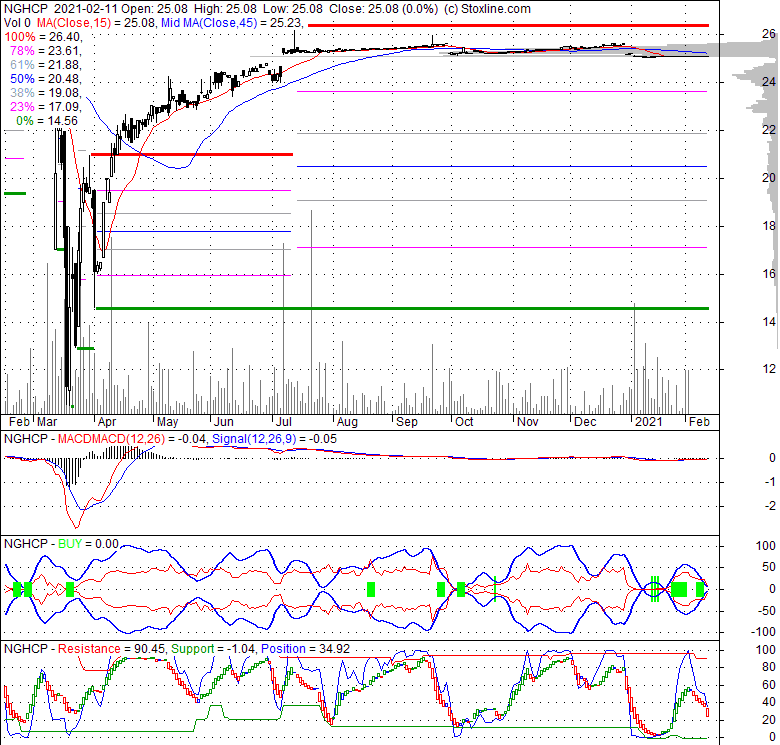Viewport: 780px width, 745px height.
Task: Click the '78% = 23.61' Fibonacci label
Action: (44, 51)
